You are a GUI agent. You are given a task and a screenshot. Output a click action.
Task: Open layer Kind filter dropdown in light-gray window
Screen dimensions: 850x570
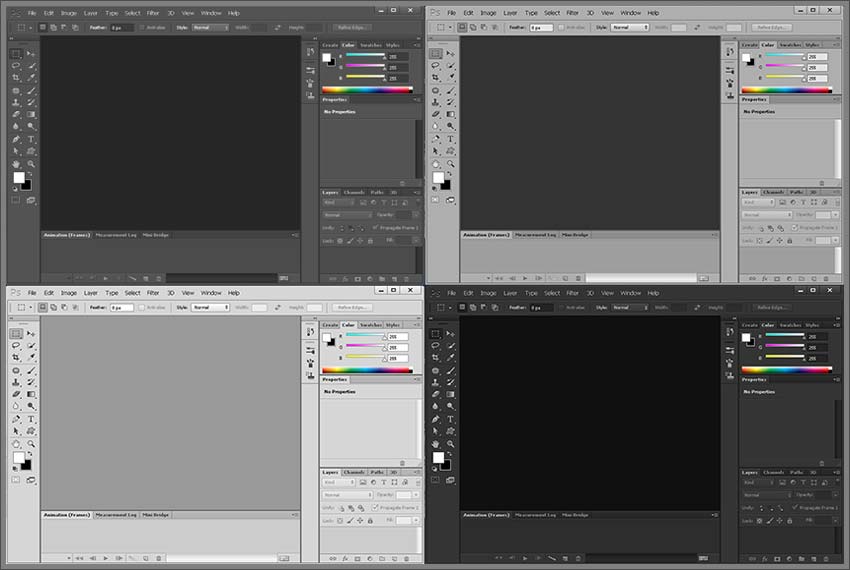click(339, 482)
